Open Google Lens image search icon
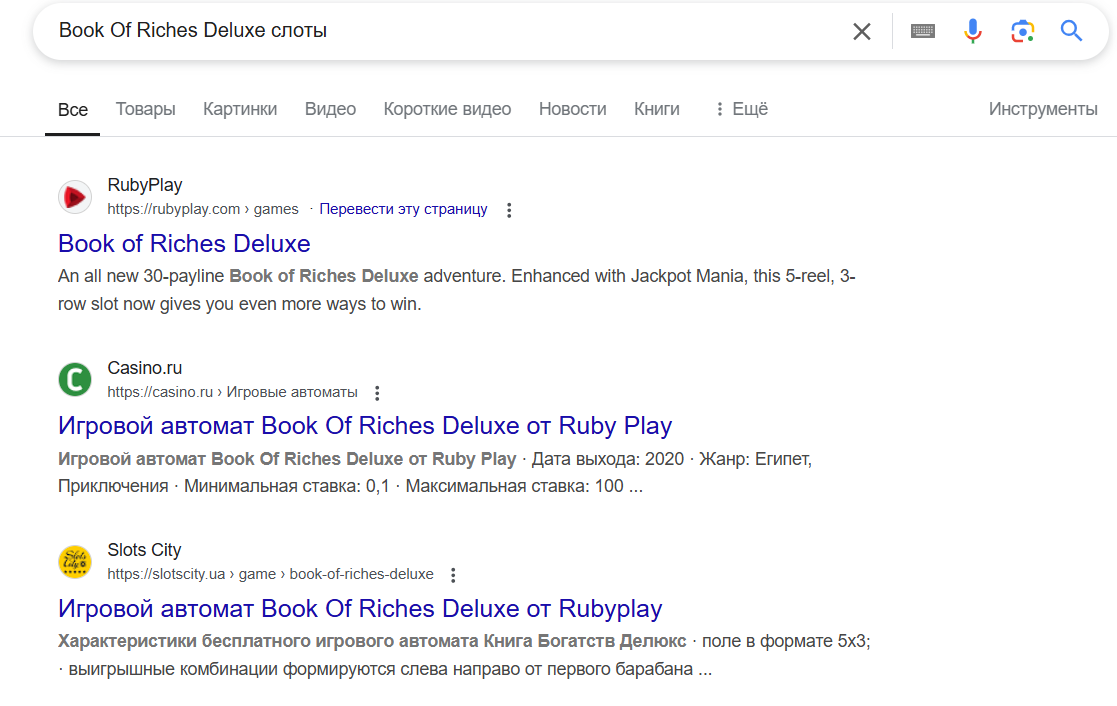 [1022, 31]
